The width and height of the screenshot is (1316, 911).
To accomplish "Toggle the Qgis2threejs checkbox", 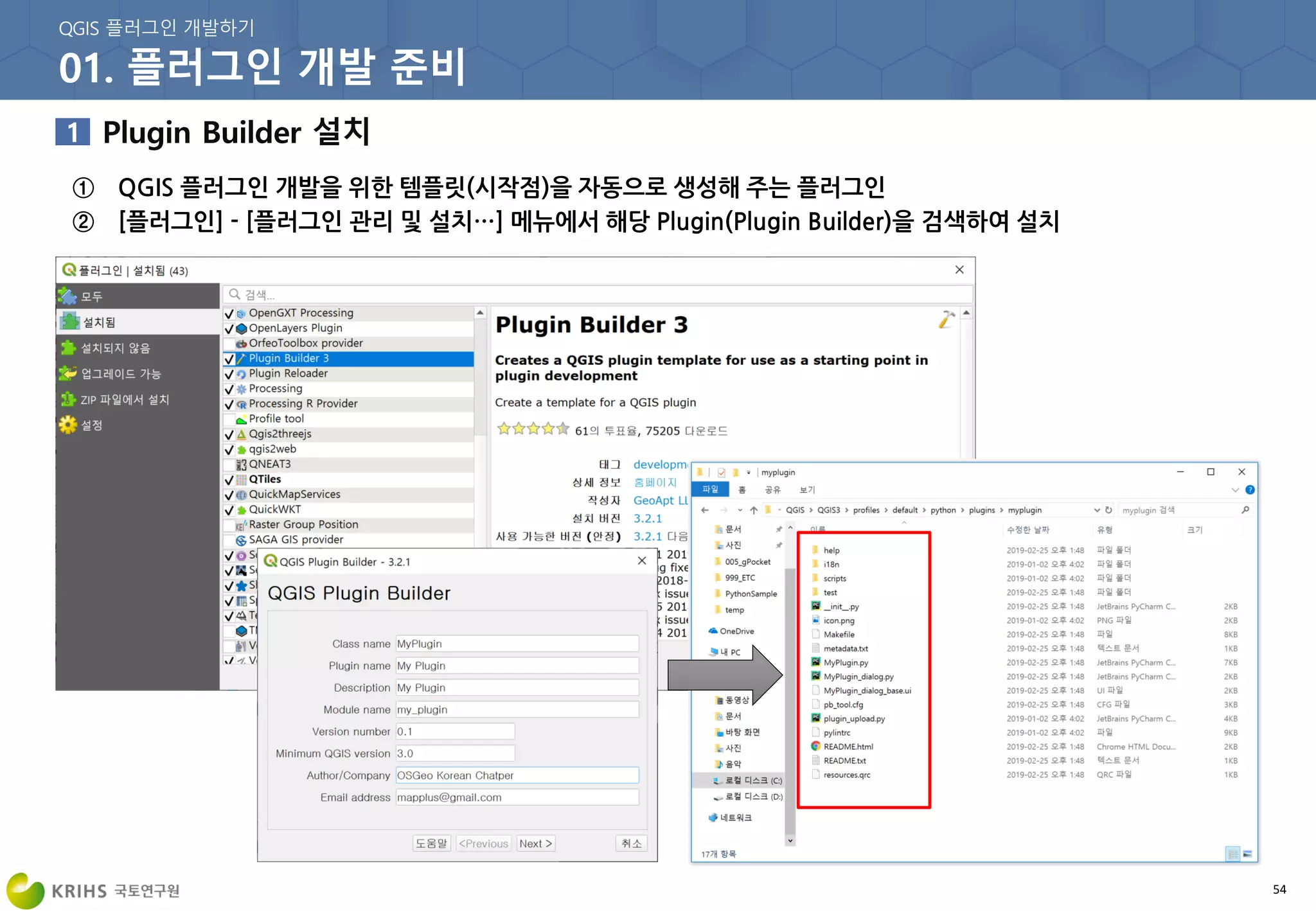I will tap(229, 434).
